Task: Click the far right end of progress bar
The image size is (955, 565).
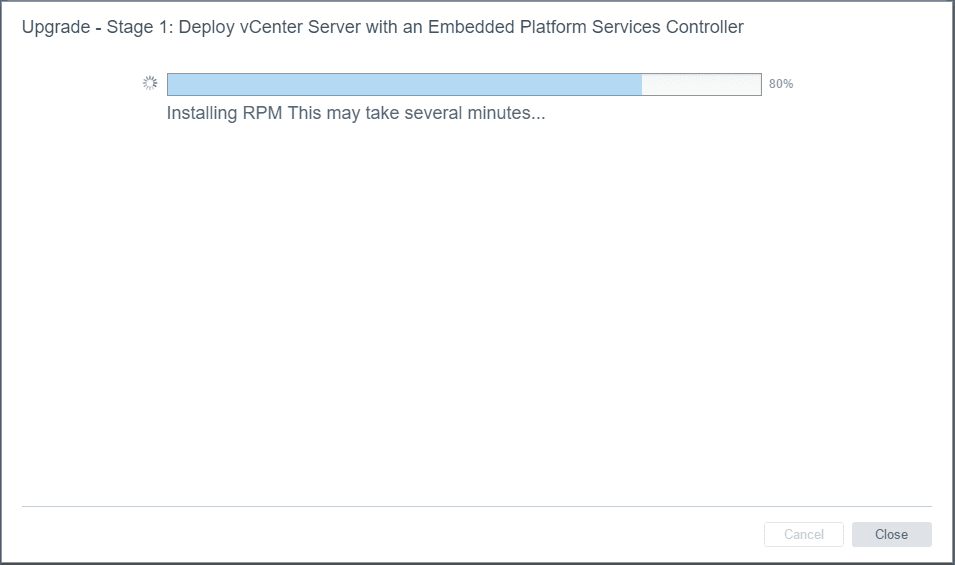Action: 759,84
